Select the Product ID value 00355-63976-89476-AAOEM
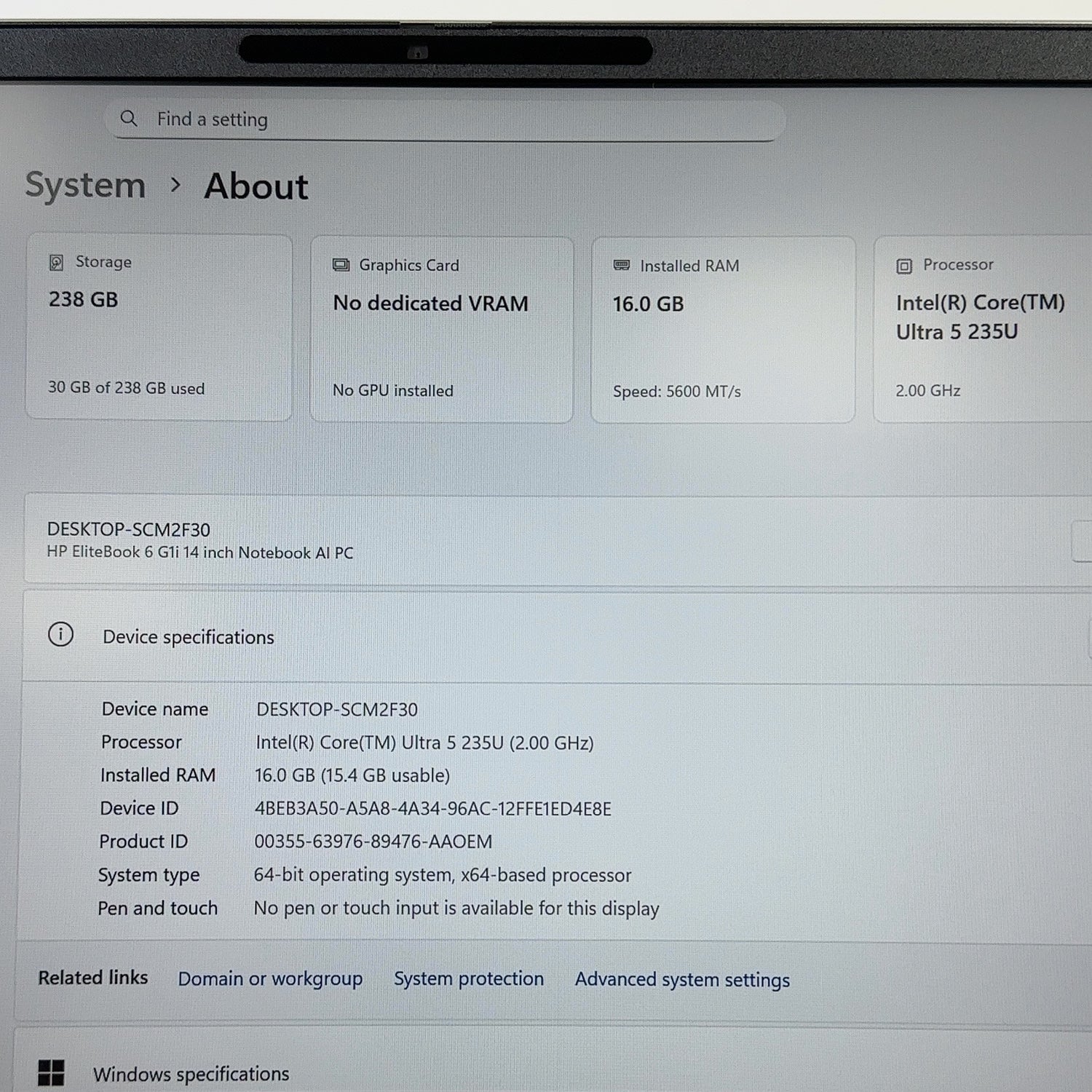1092x1092 pixels. [373, 842]
